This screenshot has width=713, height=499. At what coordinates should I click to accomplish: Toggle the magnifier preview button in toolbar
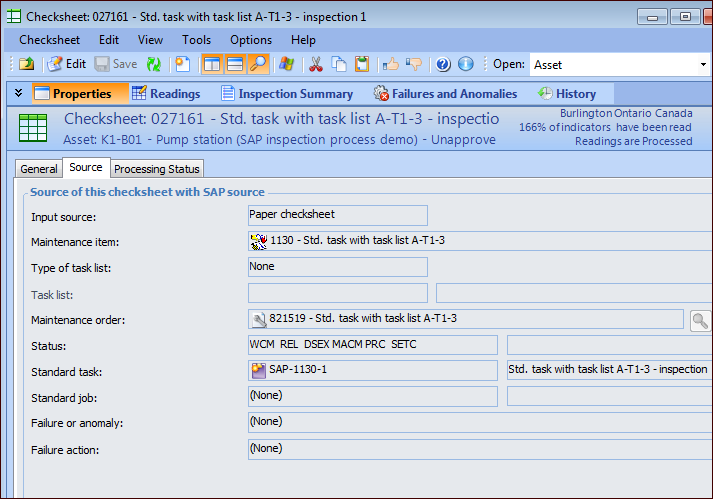[x=259, y=64]
